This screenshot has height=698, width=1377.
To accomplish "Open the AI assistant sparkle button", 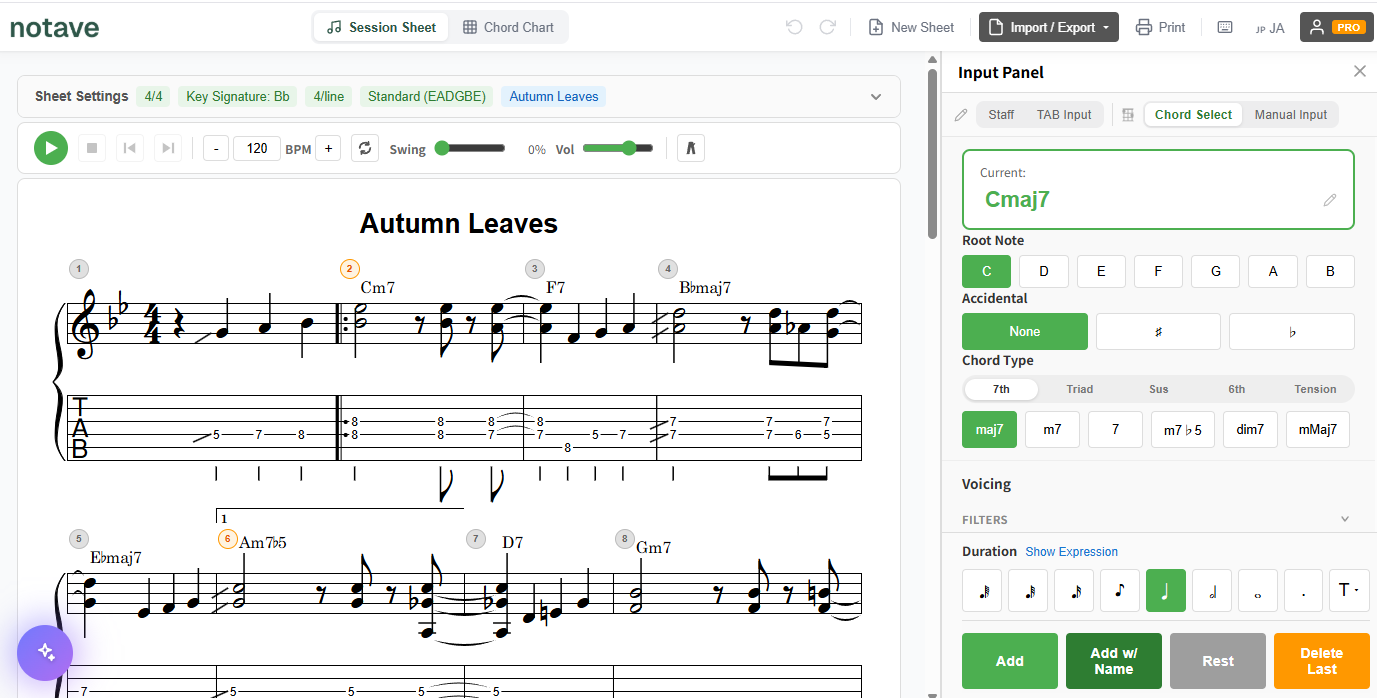I will (x=46, y=652).
